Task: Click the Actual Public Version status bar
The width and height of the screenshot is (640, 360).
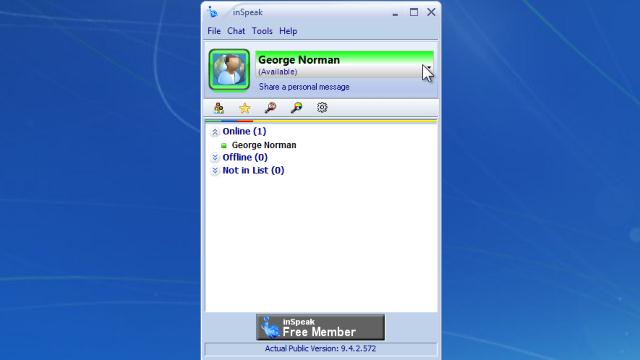Action: point(320,349)
